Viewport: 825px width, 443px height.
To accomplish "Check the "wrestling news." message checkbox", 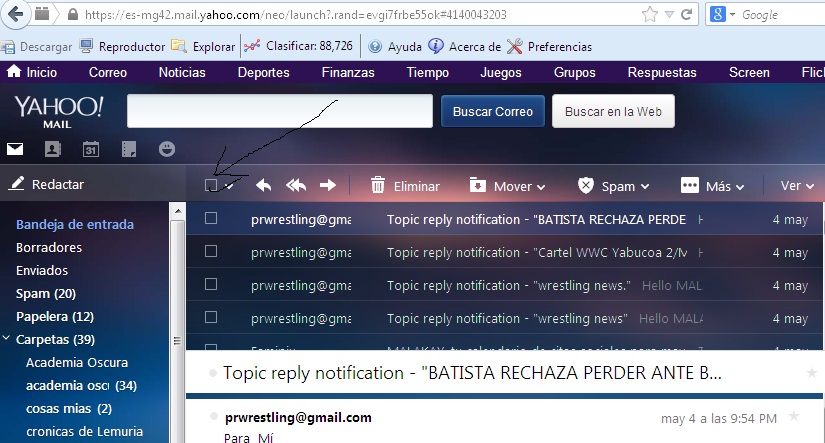I will 211,285.
